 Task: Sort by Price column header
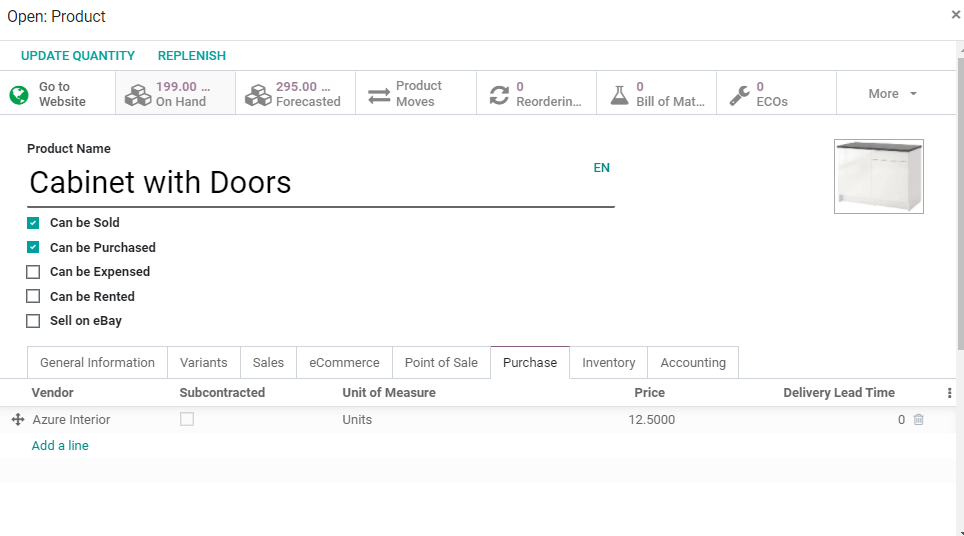pyautogui.click(x=649, y=393)
